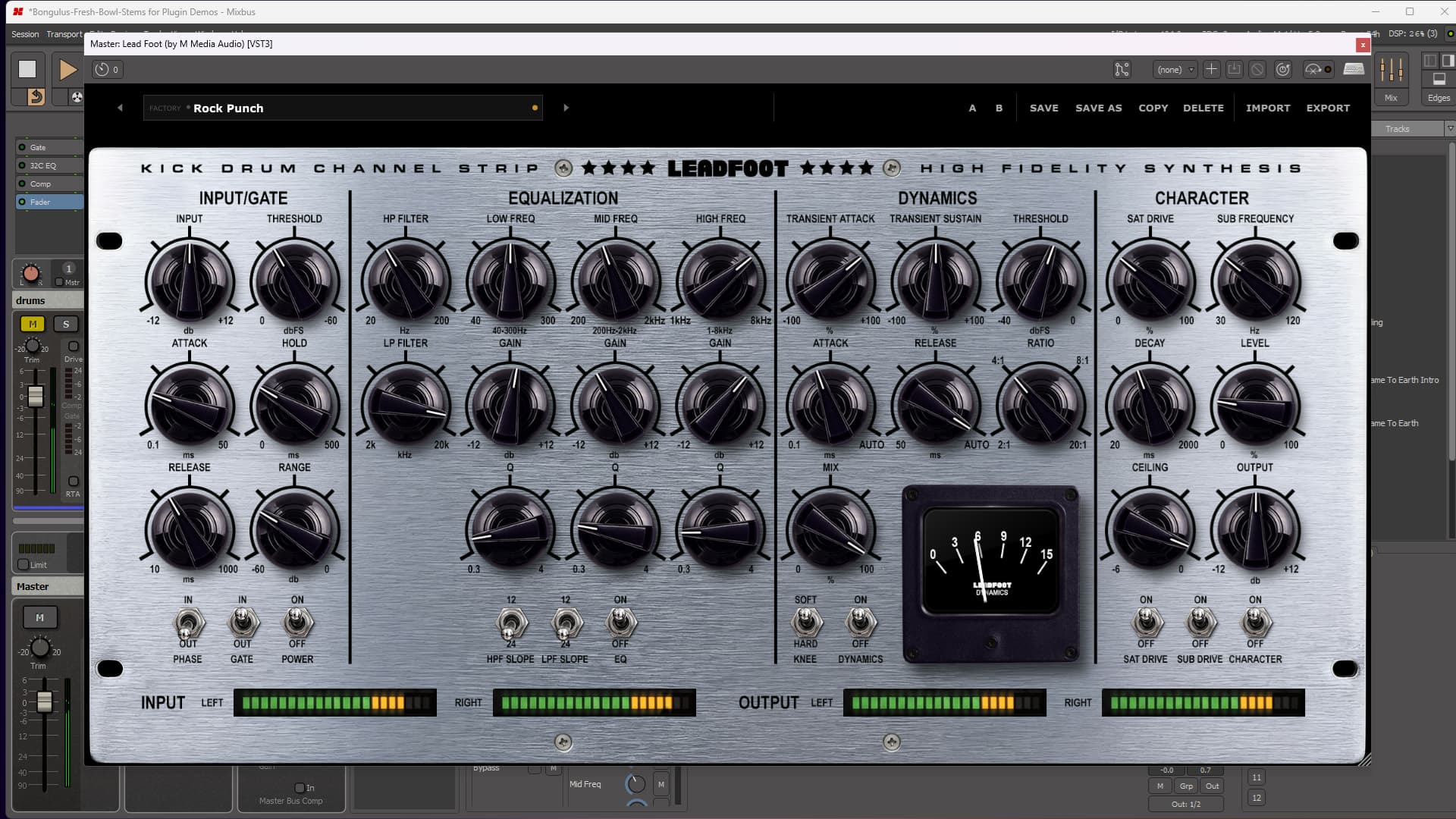
Task: Open the Transport menu
Action: point(64,34)
